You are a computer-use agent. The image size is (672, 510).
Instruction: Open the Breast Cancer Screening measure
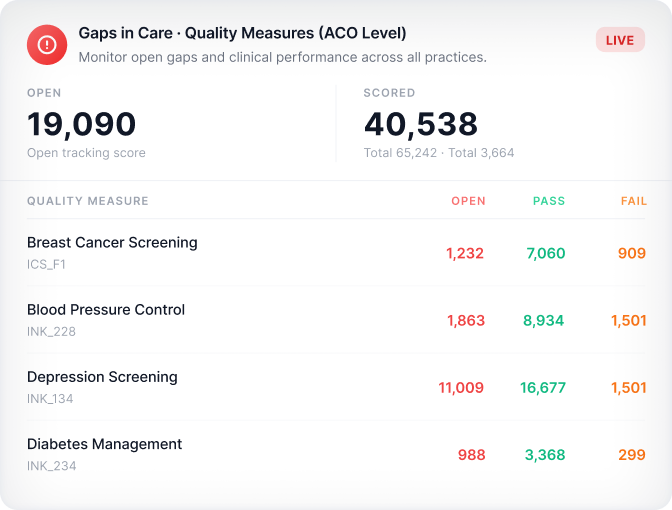112,243
